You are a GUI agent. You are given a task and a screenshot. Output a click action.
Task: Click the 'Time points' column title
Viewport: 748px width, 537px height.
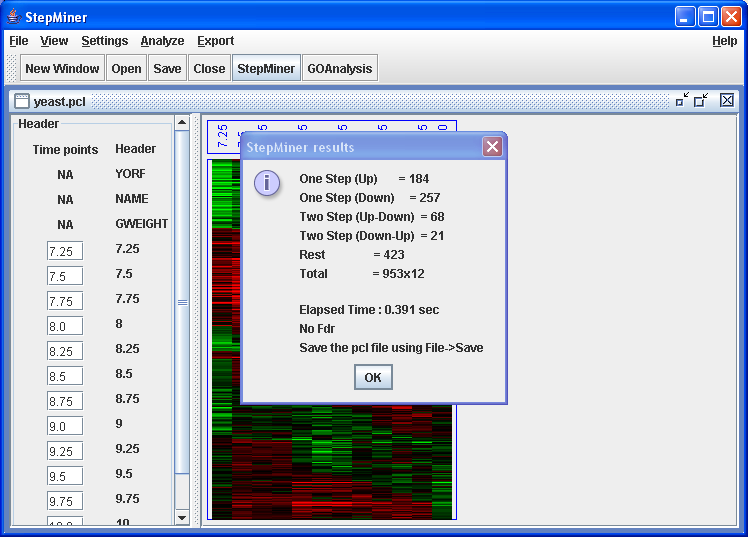[x=65, y=150]
